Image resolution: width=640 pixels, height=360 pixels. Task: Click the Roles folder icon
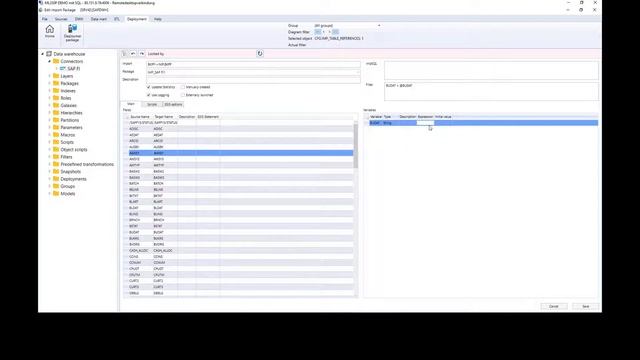coord(56,98)
